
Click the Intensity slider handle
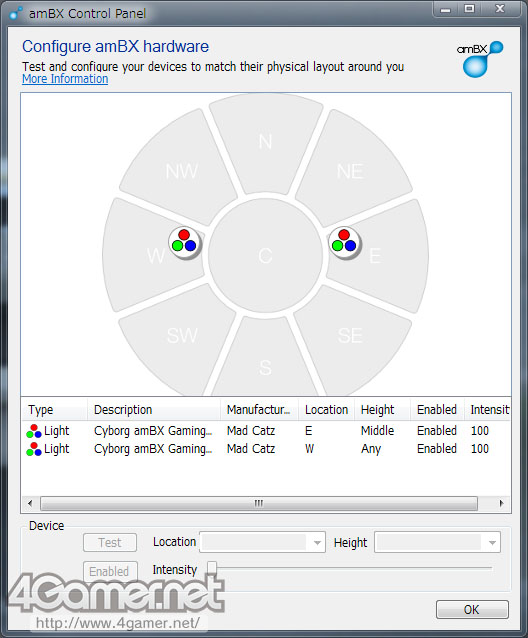coord(212,568)
